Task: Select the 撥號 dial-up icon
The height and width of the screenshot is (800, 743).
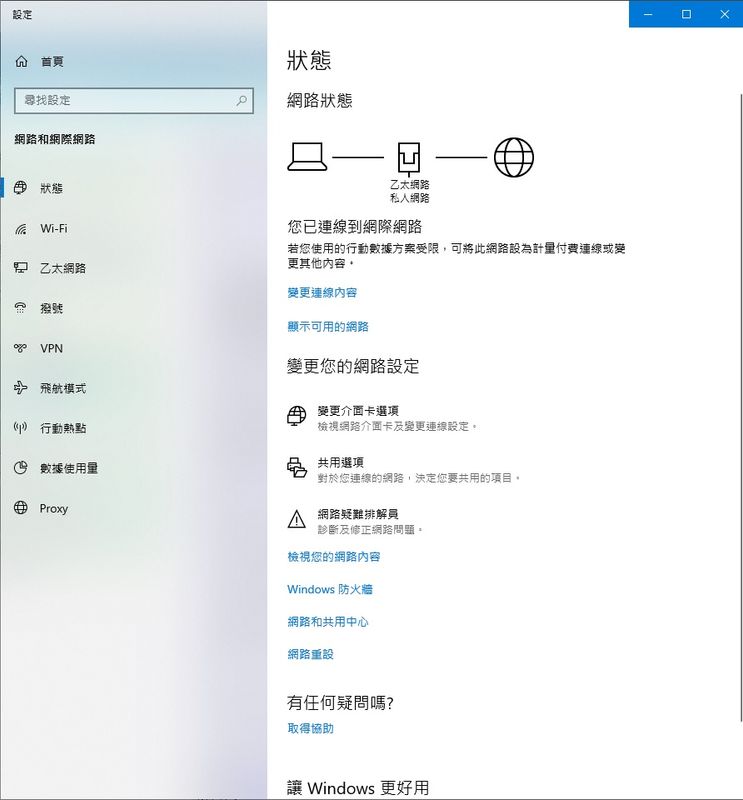Action: pos(21,308)
